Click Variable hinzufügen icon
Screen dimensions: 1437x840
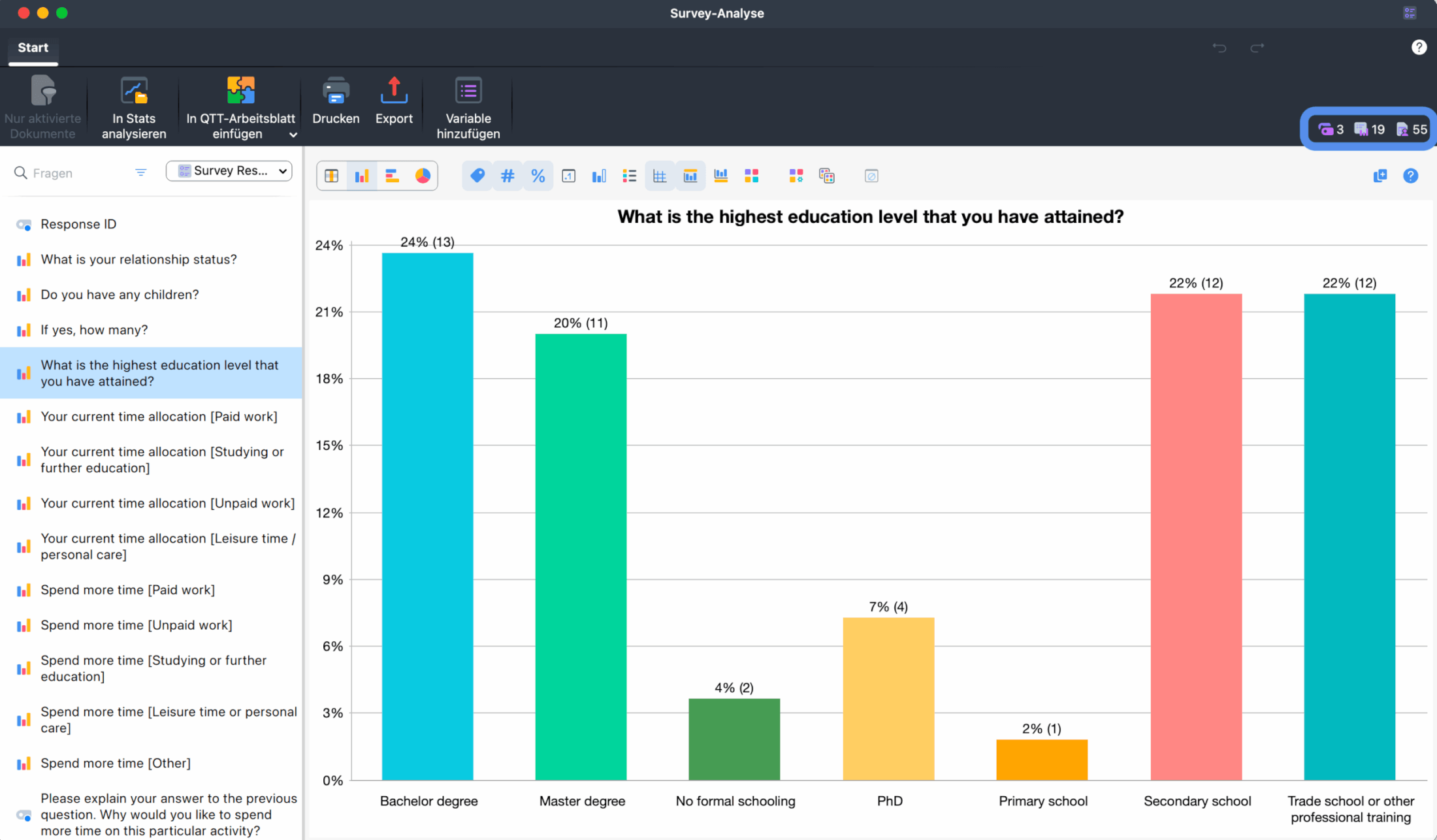(x=468, y=92)
